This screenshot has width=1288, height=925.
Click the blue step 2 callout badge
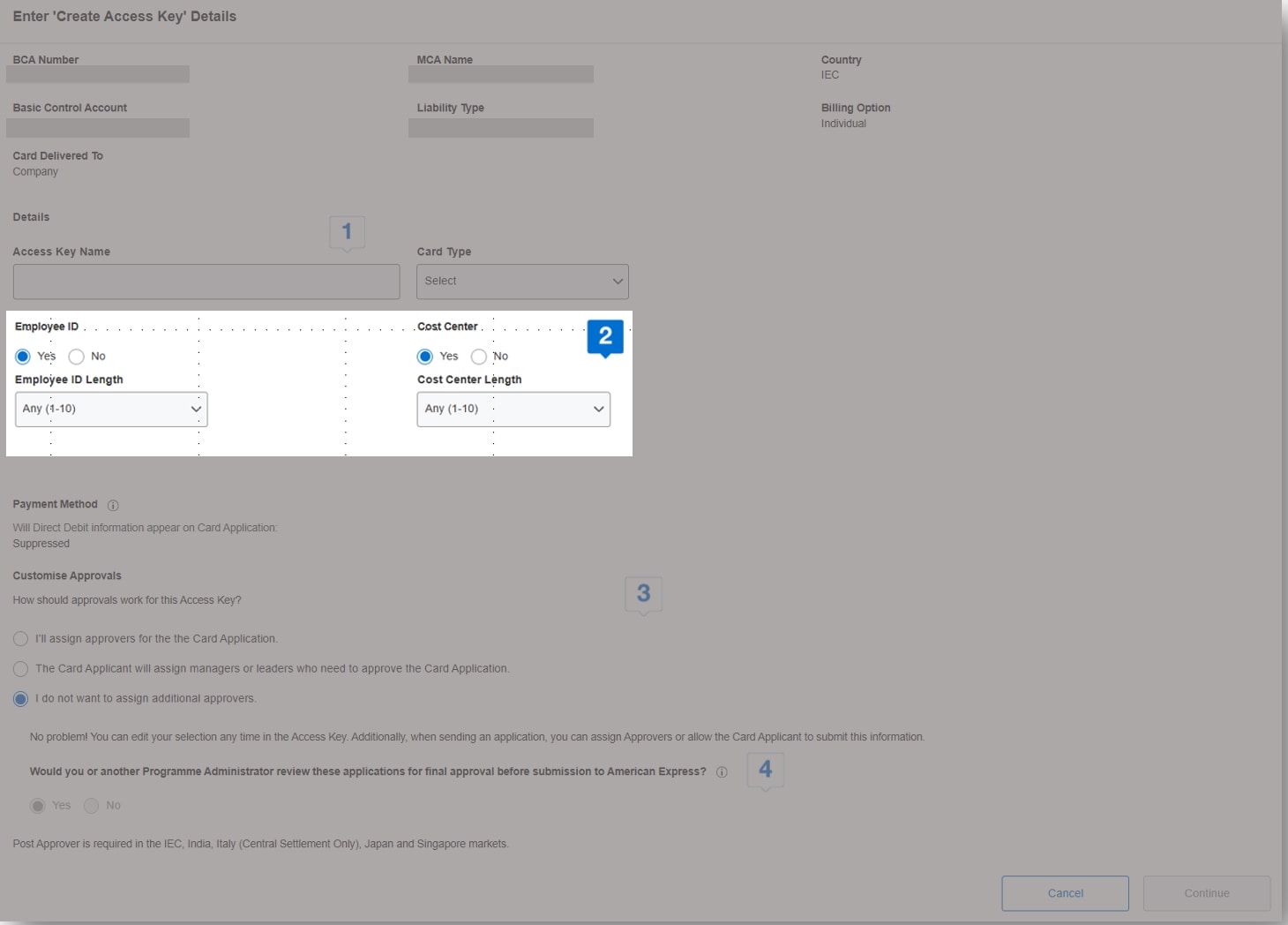pyautogui.click(x=605, y=336)
